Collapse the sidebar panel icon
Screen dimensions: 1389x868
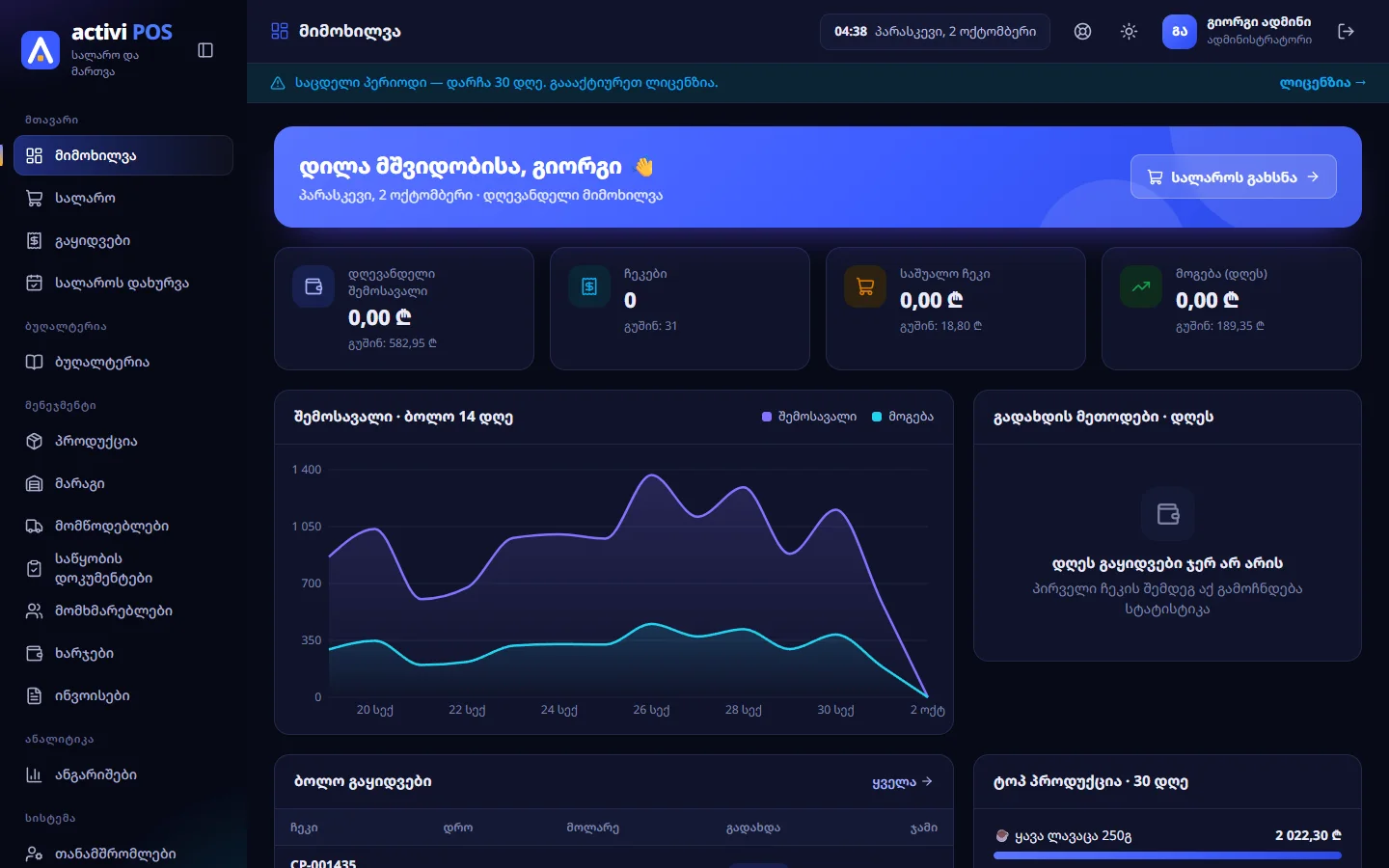(x=205, y=50)
